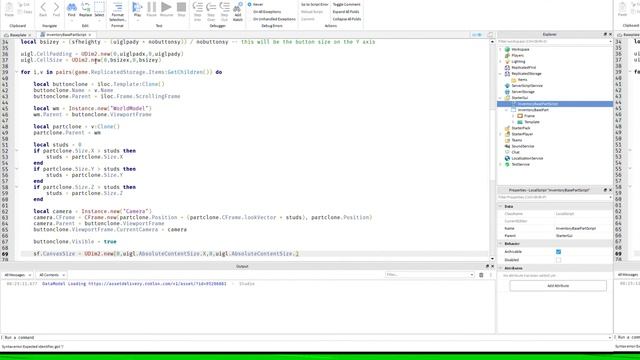Click the Stop test button

point(182,7)
